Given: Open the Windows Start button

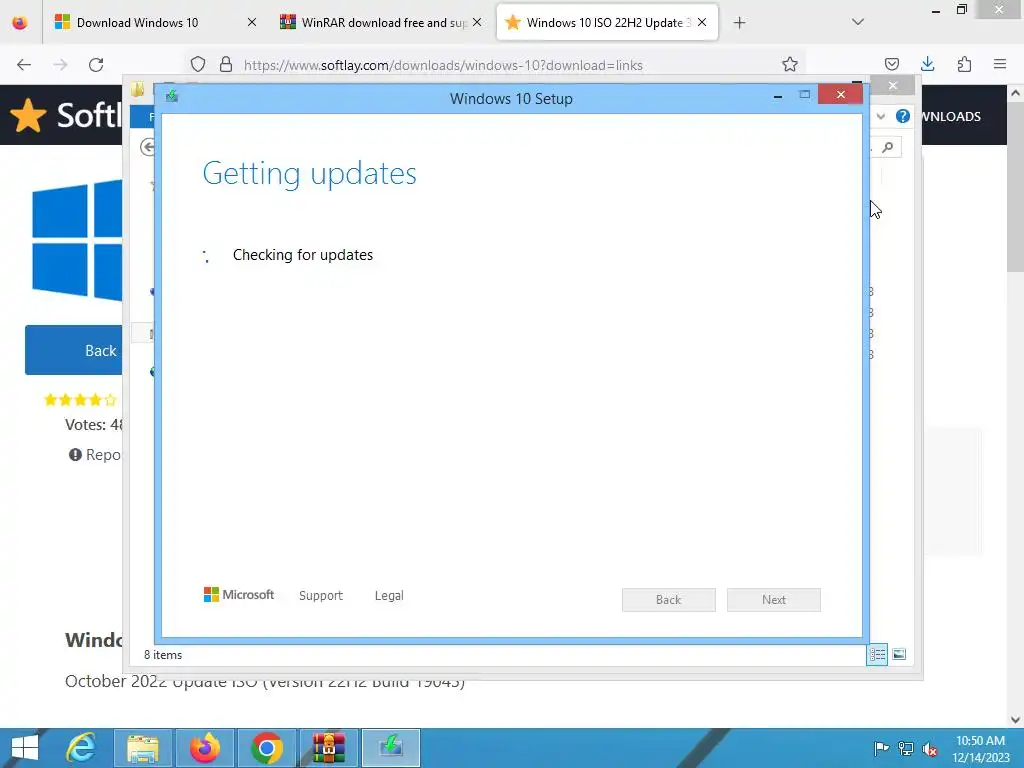Looking at the screenshot, I should (25, 748).
